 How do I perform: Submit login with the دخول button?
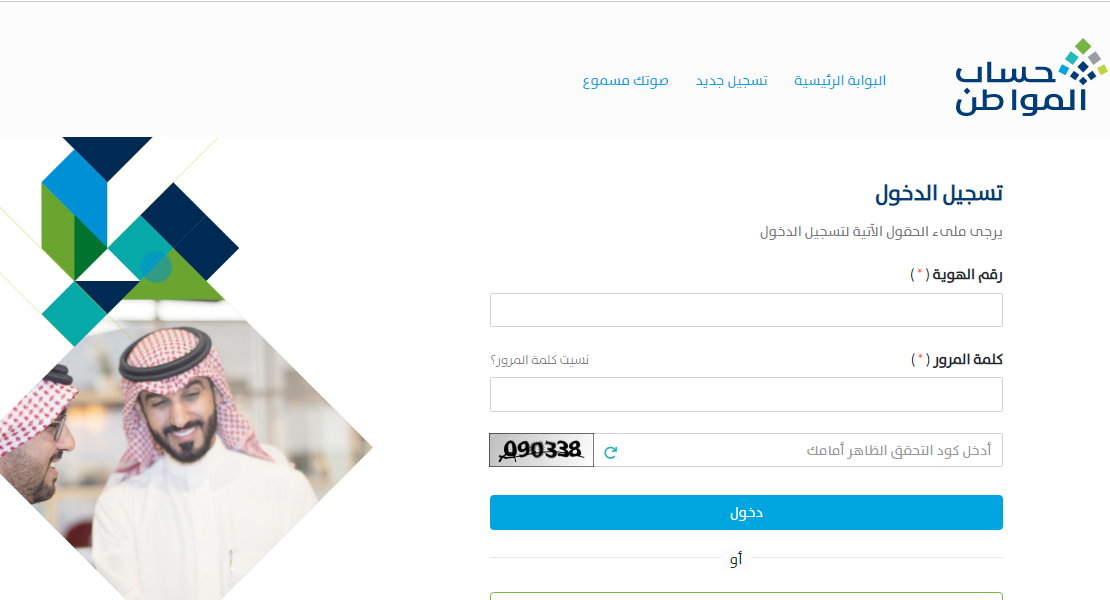coord(746,512)
